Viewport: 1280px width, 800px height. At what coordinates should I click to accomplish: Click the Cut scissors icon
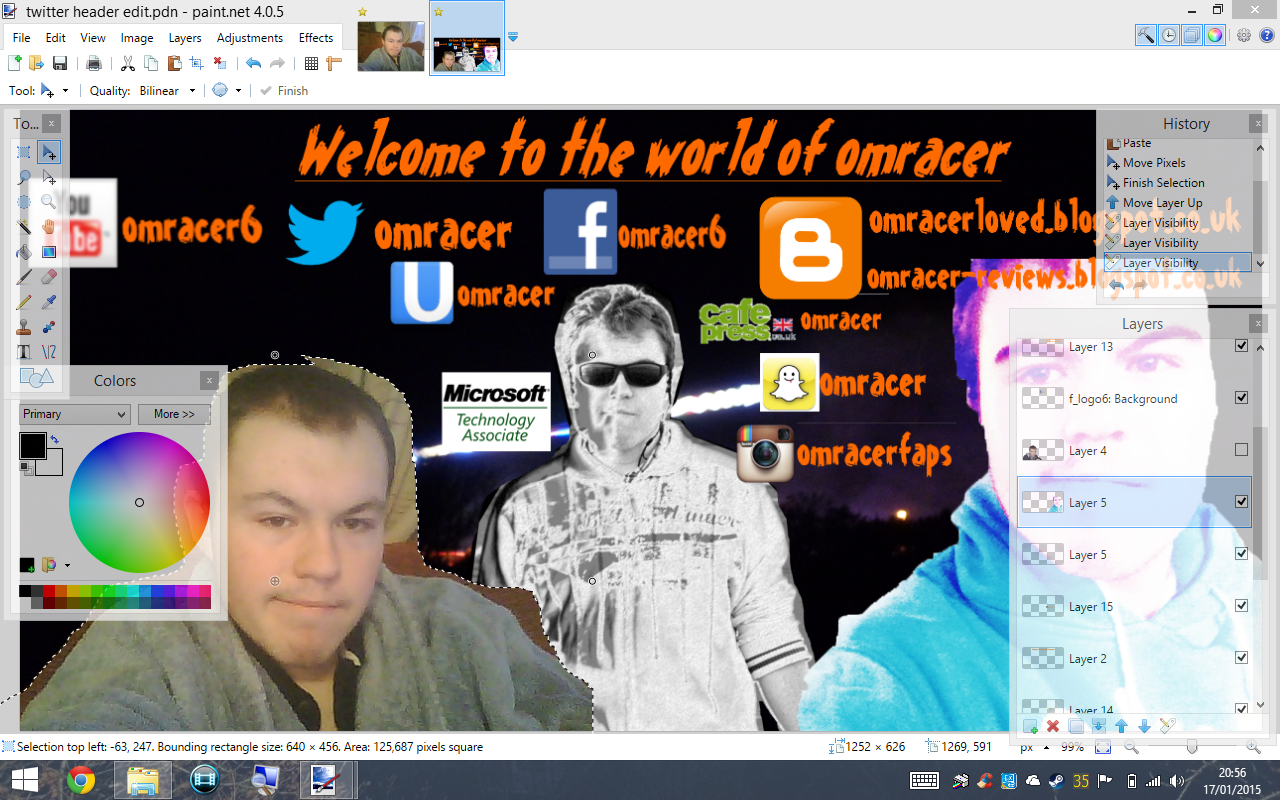(128, 64)
